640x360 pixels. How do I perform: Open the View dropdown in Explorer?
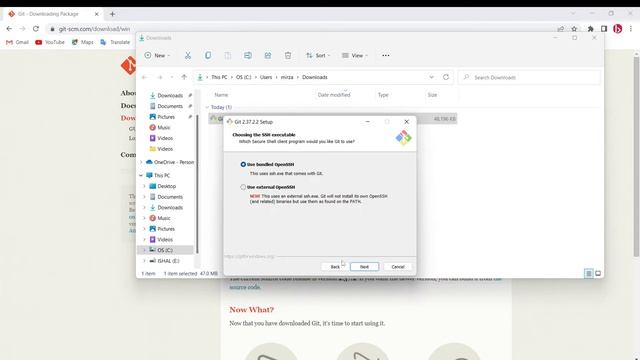point(355,56)
